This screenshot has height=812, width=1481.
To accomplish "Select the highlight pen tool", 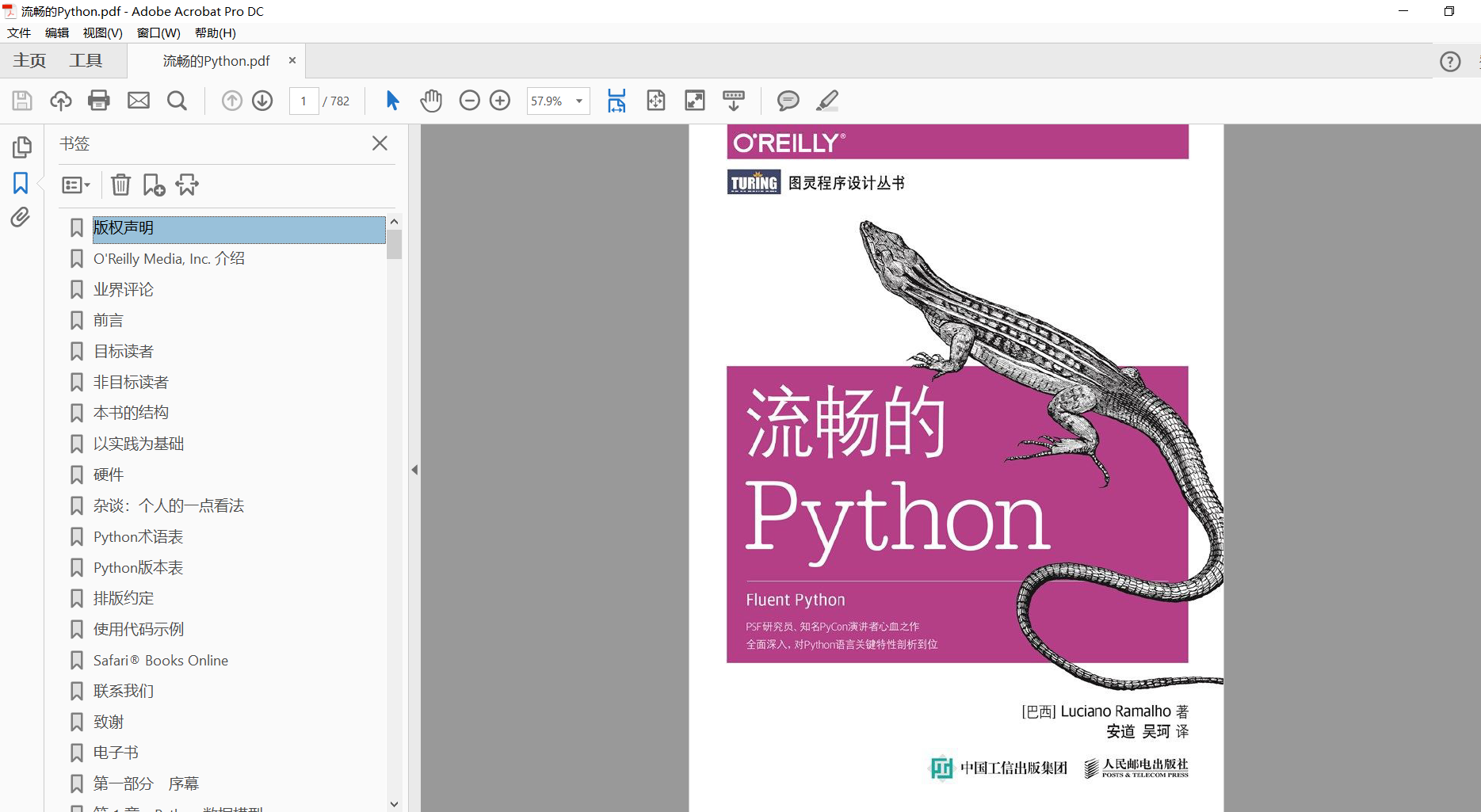I will pos(827,101).
